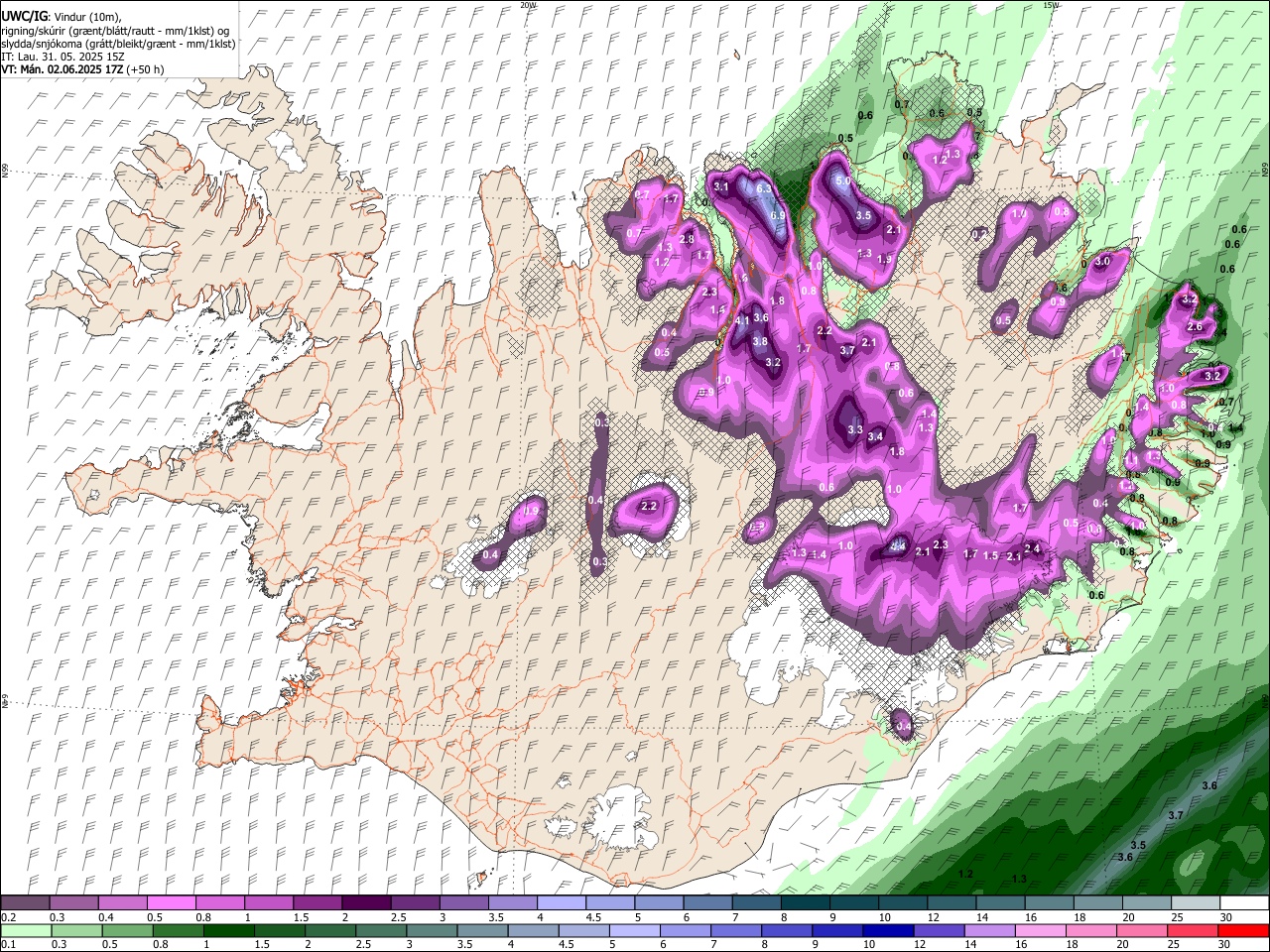Click the '0.1' label in the rain legend
Screen dimensions: 1270x952
[x=8, y=945]
